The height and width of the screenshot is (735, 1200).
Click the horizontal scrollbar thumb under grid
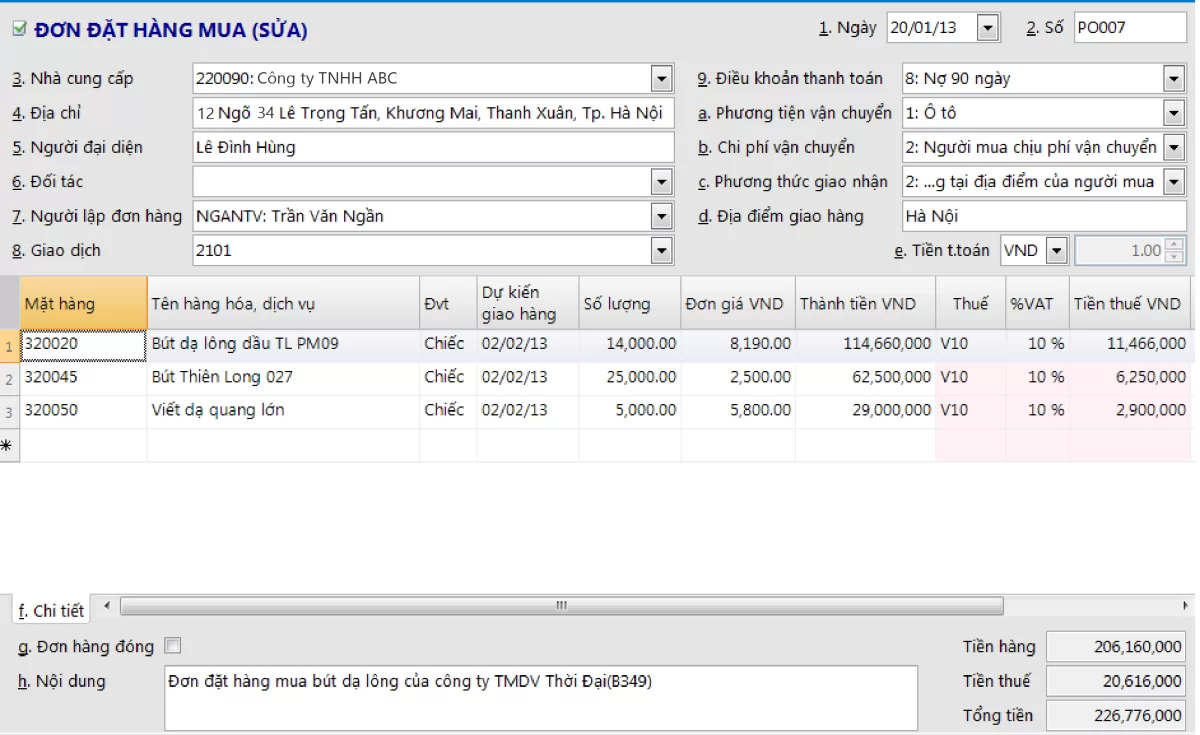point(560,606)
